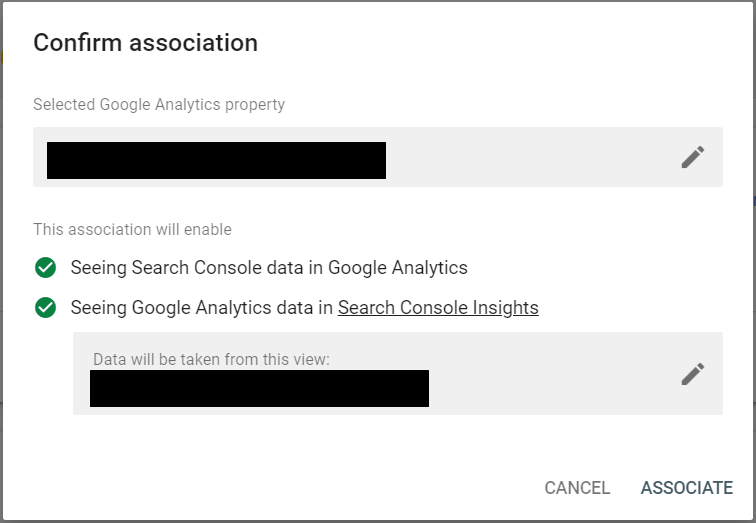This screenshot has height=523, width=756.
Task: Click gray space between property name and pencil
Action: coord(530,157)
